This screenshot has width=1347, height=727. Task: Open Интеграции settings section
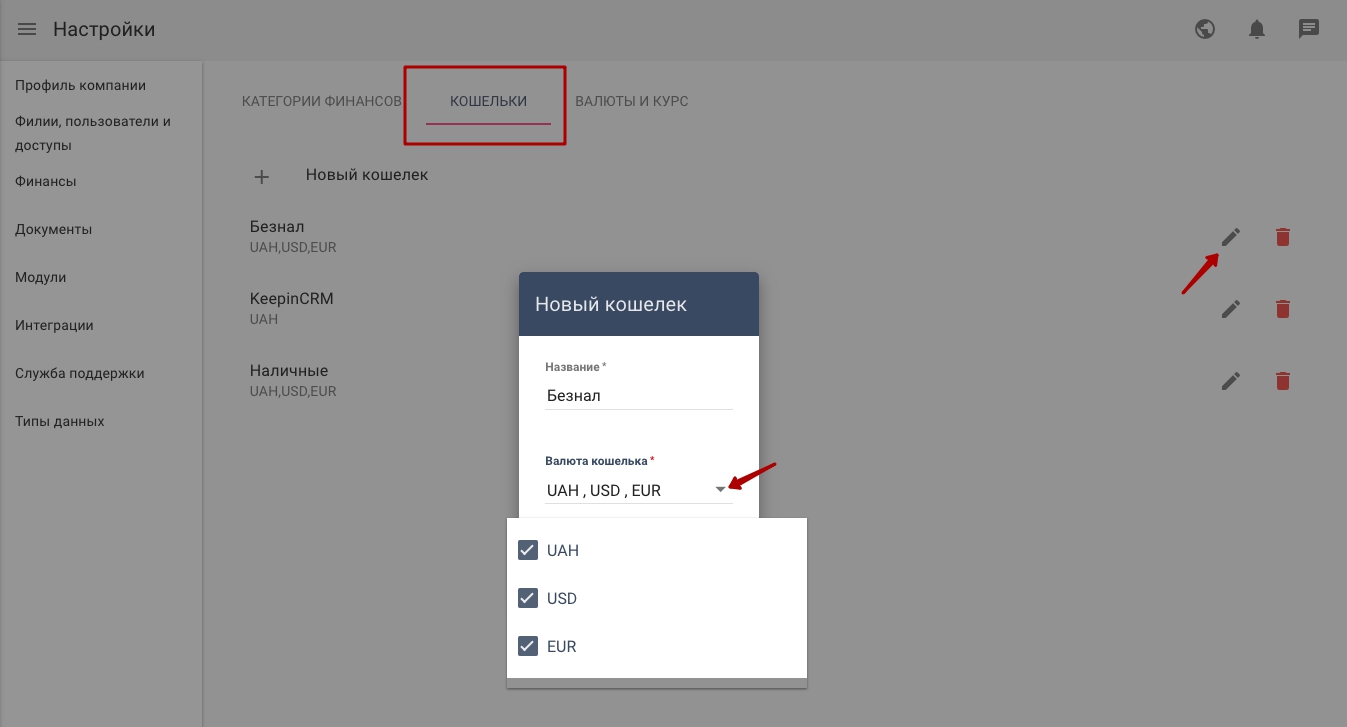55,325
